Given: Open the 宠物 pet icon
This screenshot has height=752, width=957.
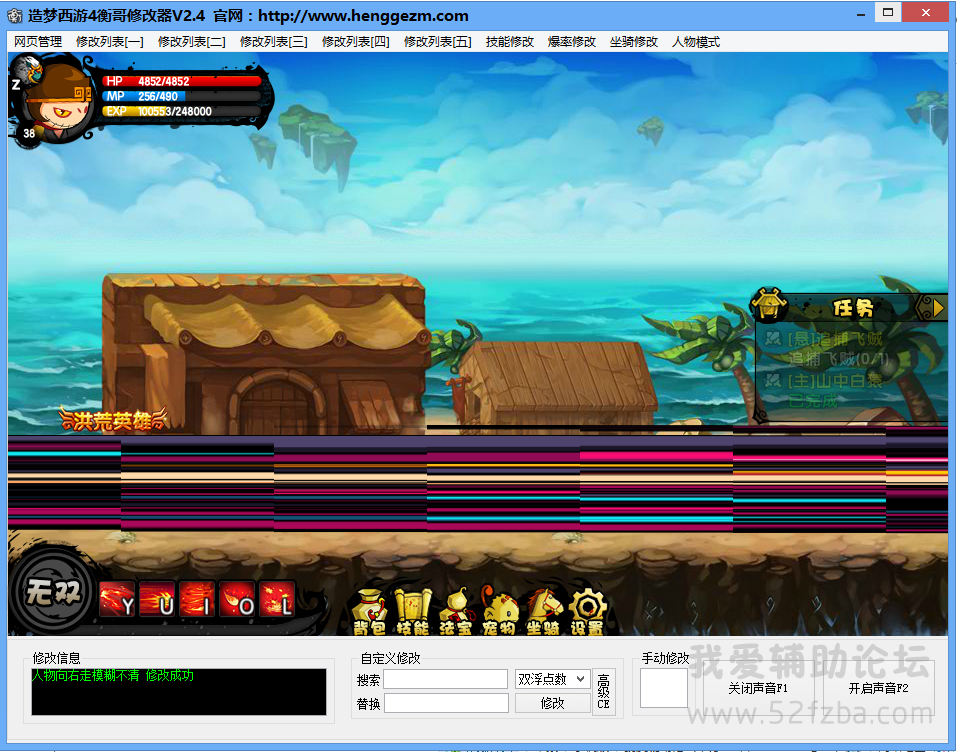Looking at the screenshot, I should (500, 611).
